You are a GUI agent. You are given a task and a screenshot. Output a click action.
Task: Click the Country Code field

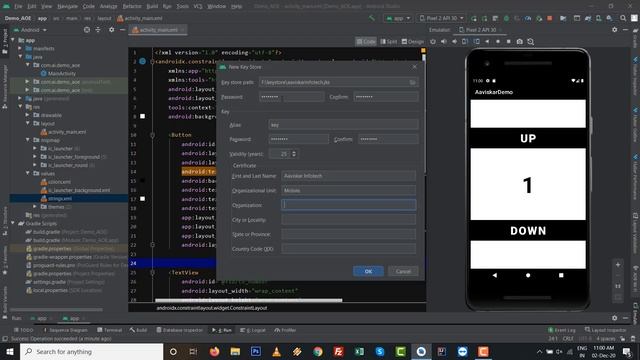(349, 249)
